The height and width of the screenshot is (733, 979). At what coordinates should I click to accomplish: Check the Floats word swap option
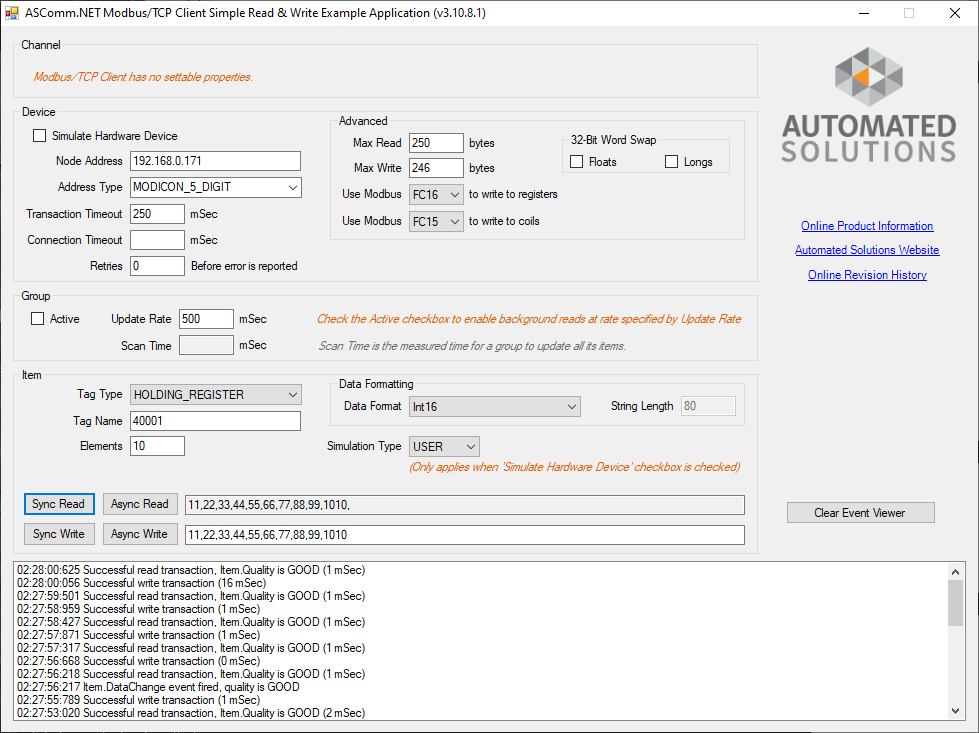[x=576, y=161]
